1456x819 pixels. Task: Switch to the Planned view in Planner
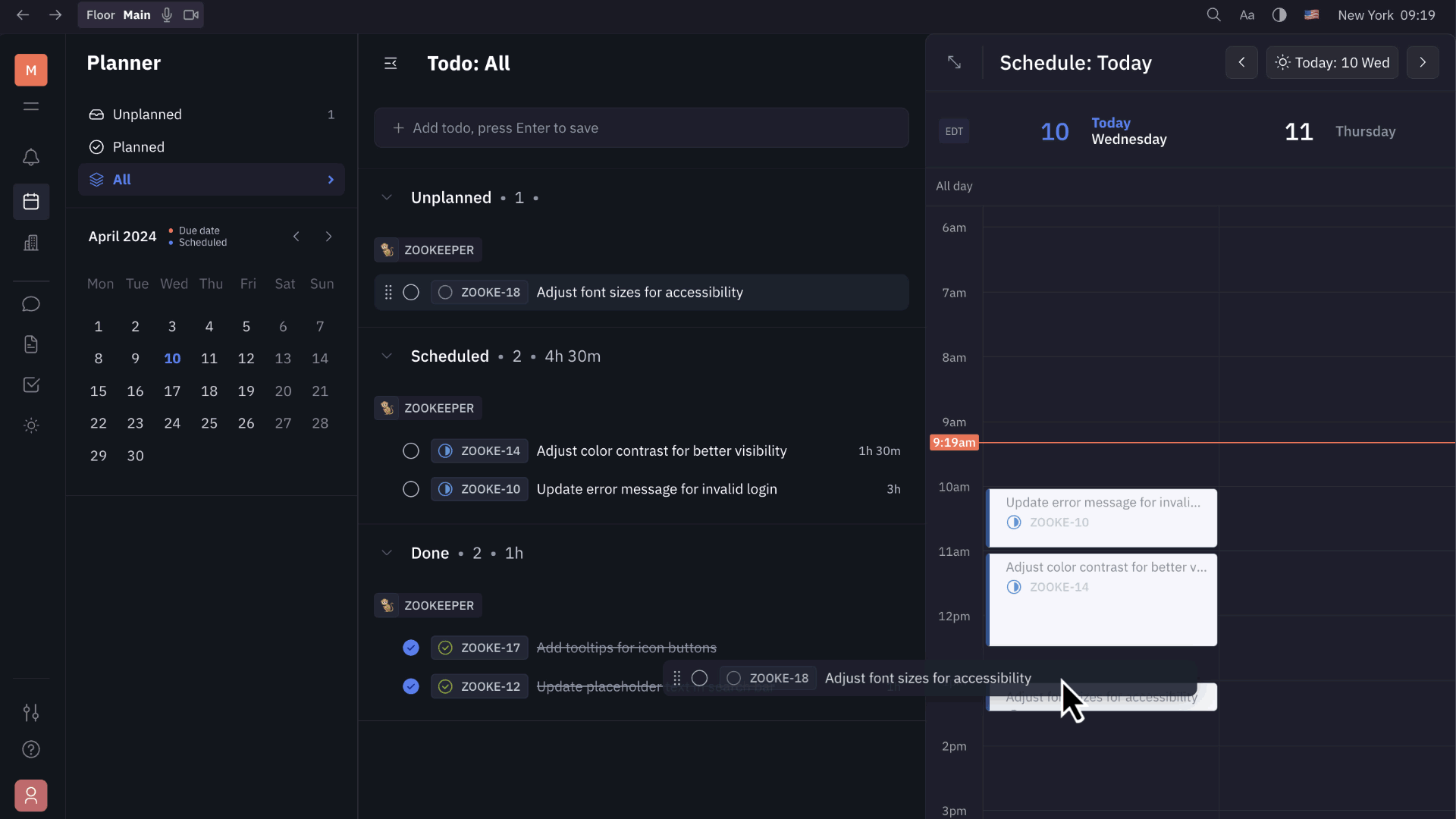click(138, 146)
